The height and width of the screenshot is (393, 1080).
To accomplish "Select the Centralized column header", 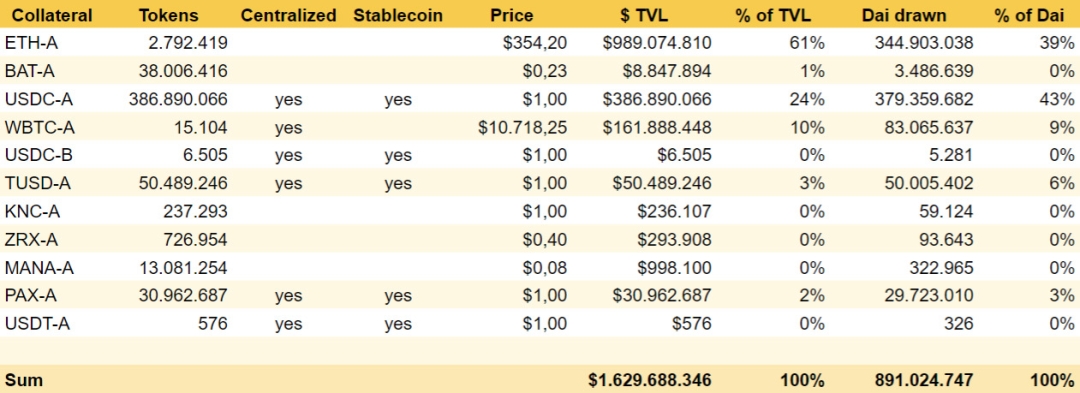I will pyautogui.click(x=289, y=14).
